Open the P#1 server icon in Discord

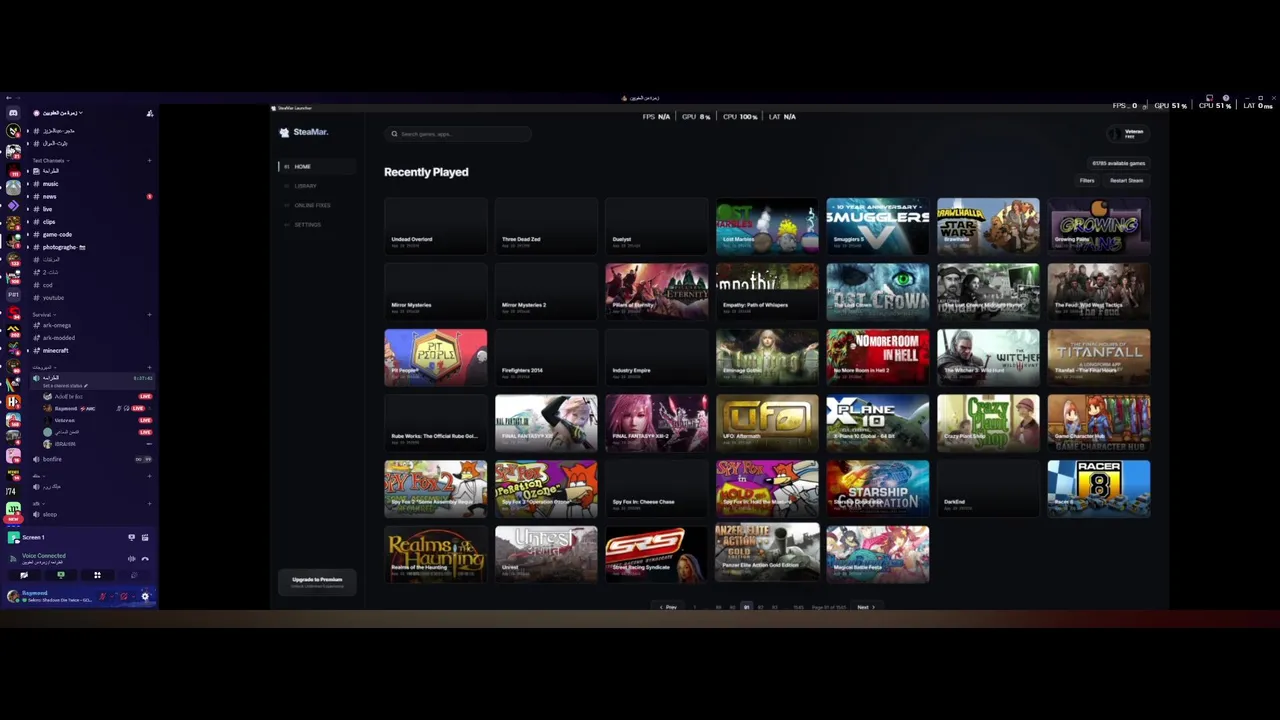click(13, 295)
